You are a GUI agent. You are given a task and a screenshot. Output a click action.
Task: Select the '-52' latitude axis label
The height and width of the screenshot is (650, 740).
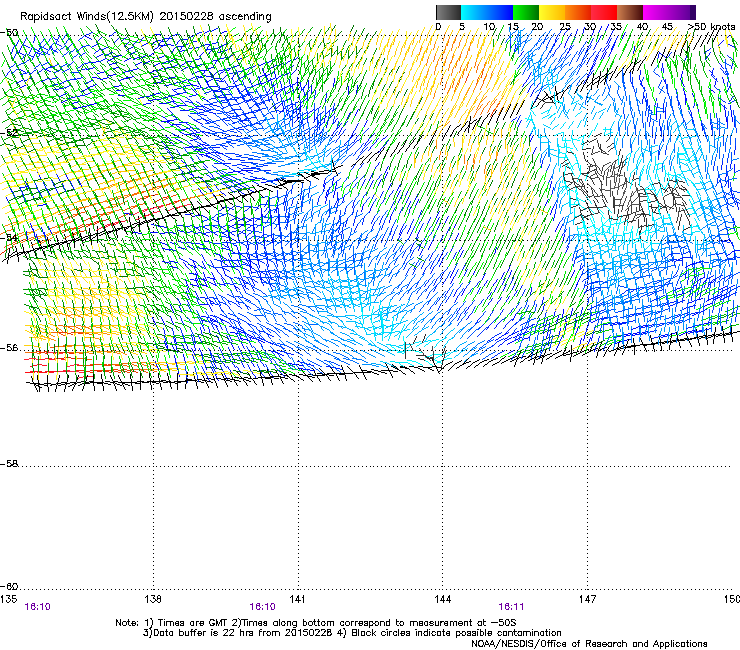(x=9, y=133)
